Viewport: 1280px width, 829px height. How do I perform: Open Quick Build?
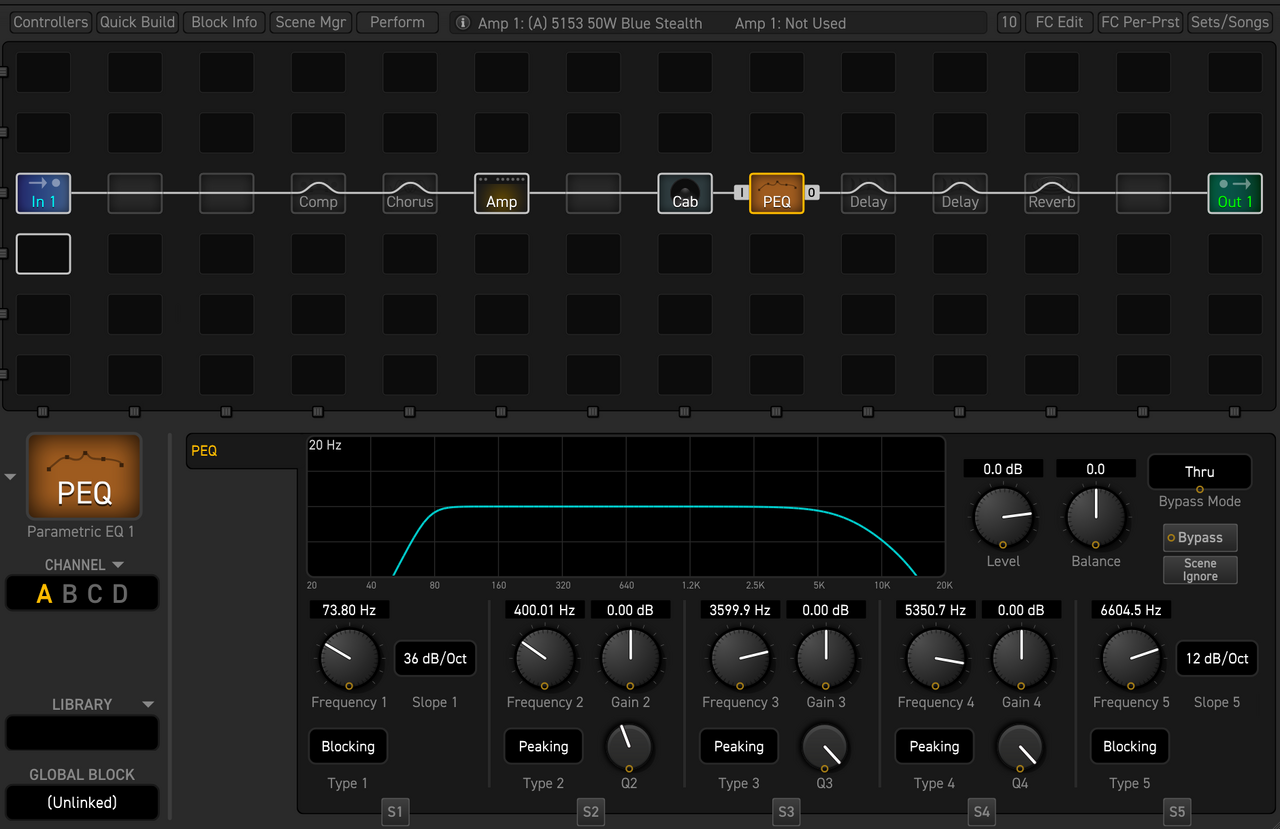tap(138, 22)
